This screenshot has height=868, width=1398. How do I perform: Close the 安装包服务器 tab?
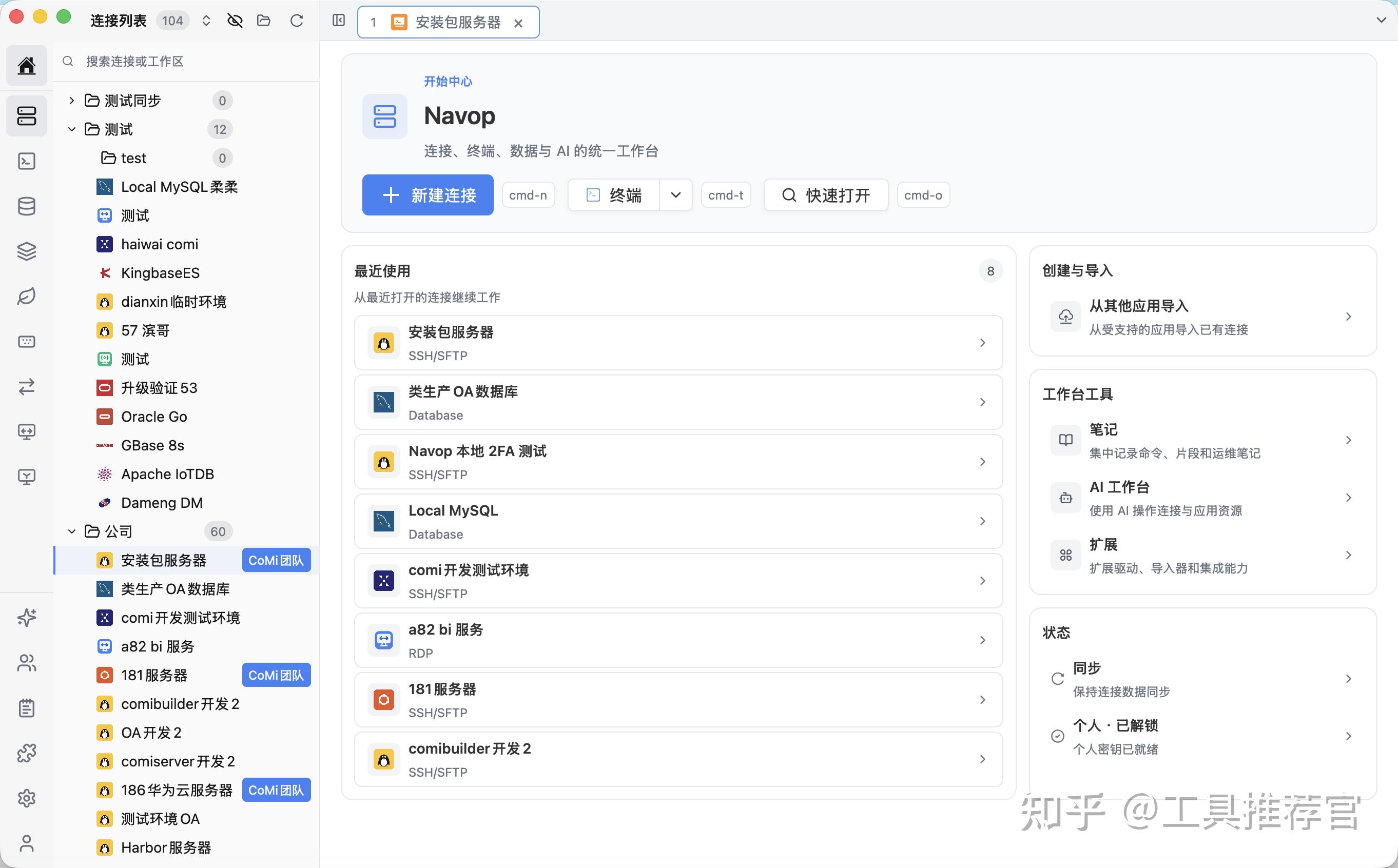pyautogui.click(x=518, y=23)
